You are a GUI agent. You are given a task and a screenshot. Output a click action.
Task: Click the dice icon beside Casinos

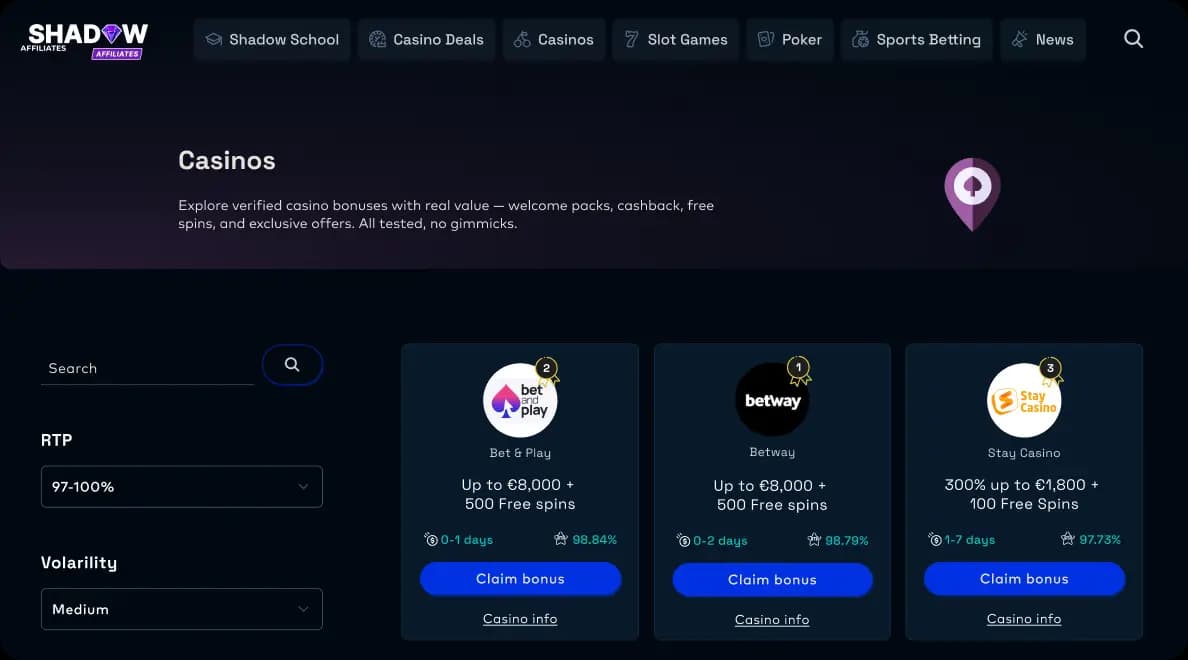click(521, 39)
